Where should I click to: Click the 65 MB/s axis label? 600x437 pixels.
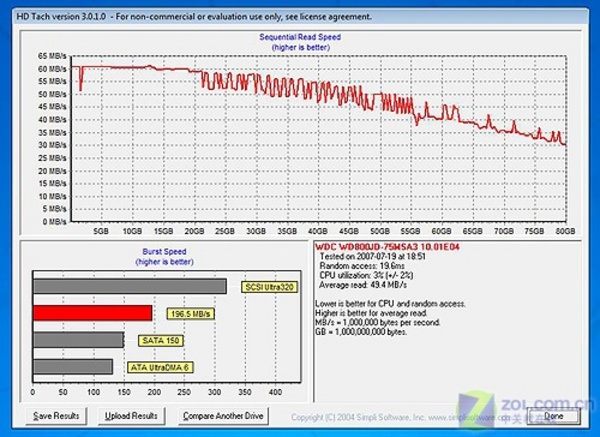[52, 56]
